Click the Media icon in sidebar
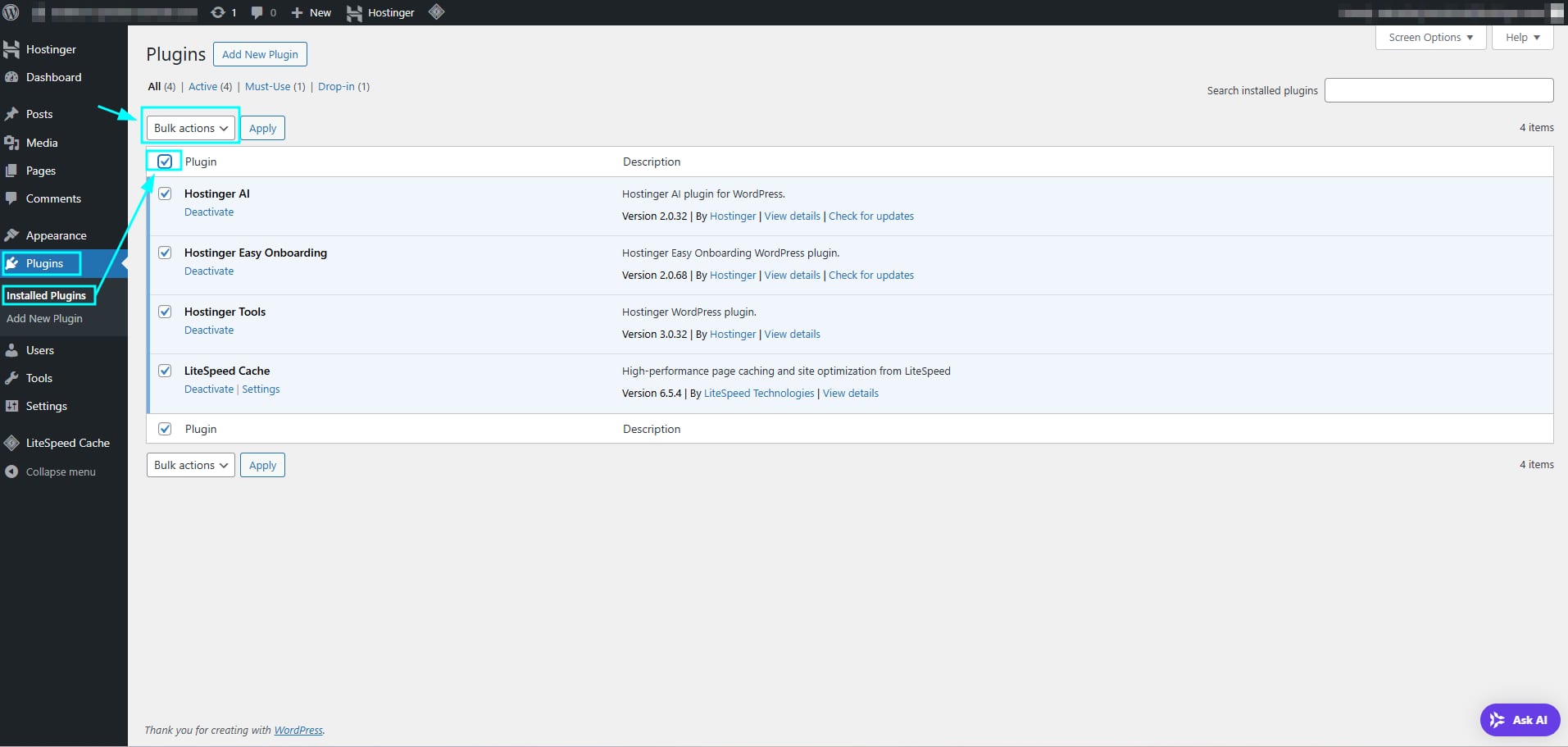 point(11,143)
